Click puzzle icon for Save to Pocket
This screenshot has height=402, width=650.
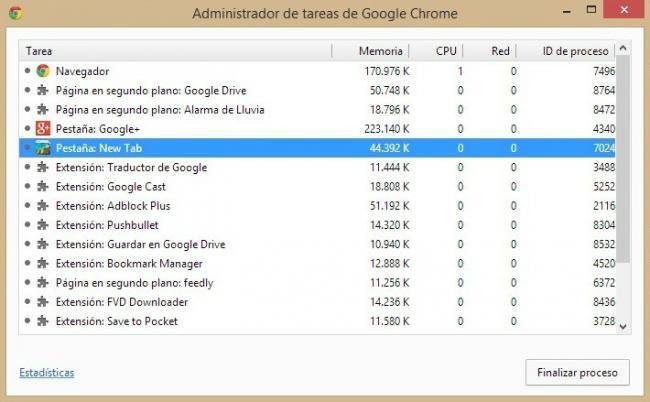point(43,321)
